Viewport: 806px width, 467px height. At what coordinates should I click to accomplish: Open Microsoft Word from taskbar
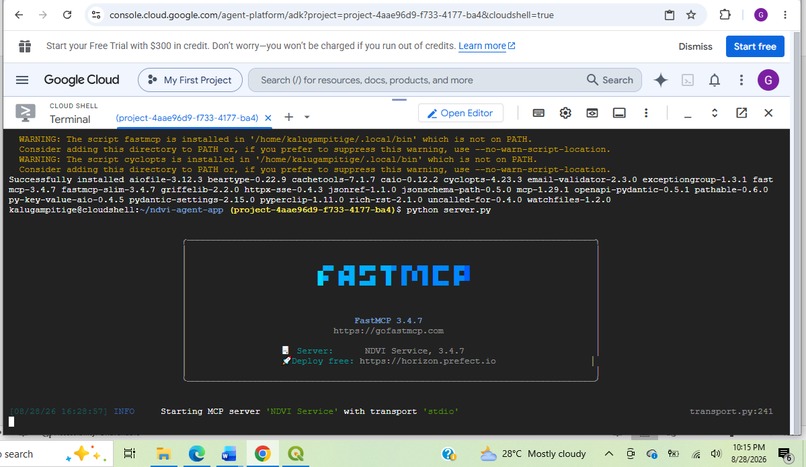point(229,454)
